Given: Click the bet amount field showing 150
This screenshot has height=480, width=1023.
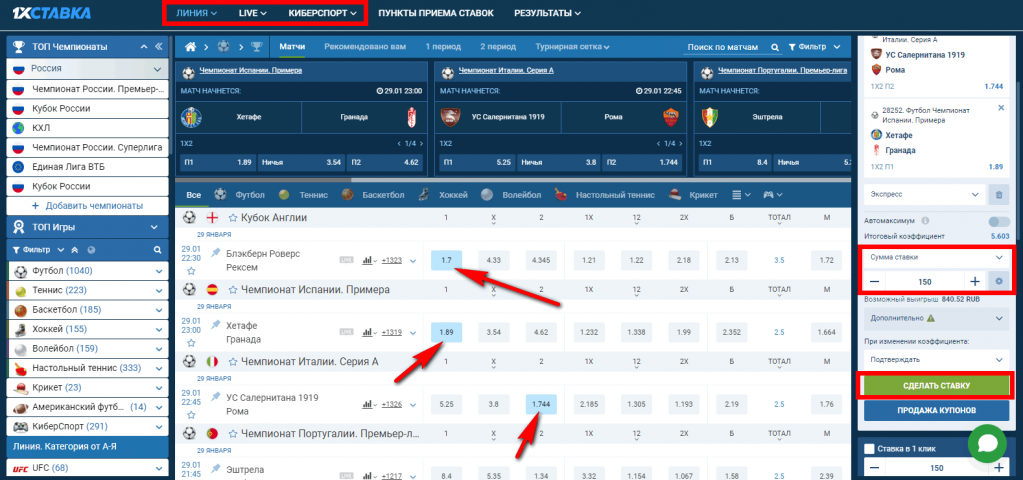Looking at the screenshot, I should 924,282.
